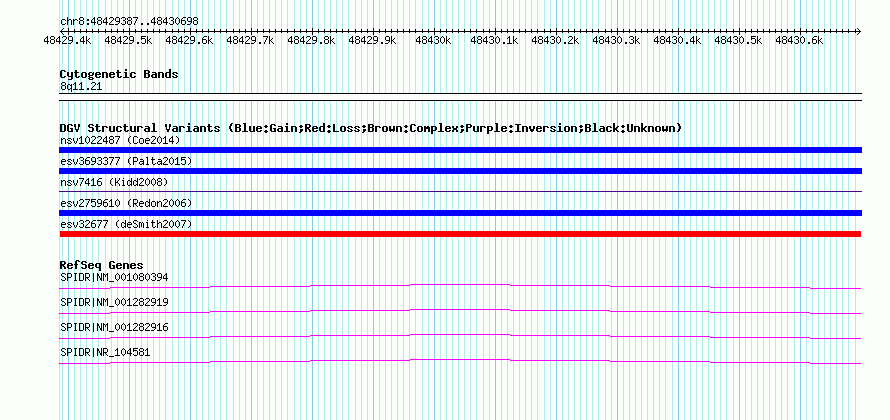
Task: Click the 48430k ruler tick label
Action: (433, 40)
